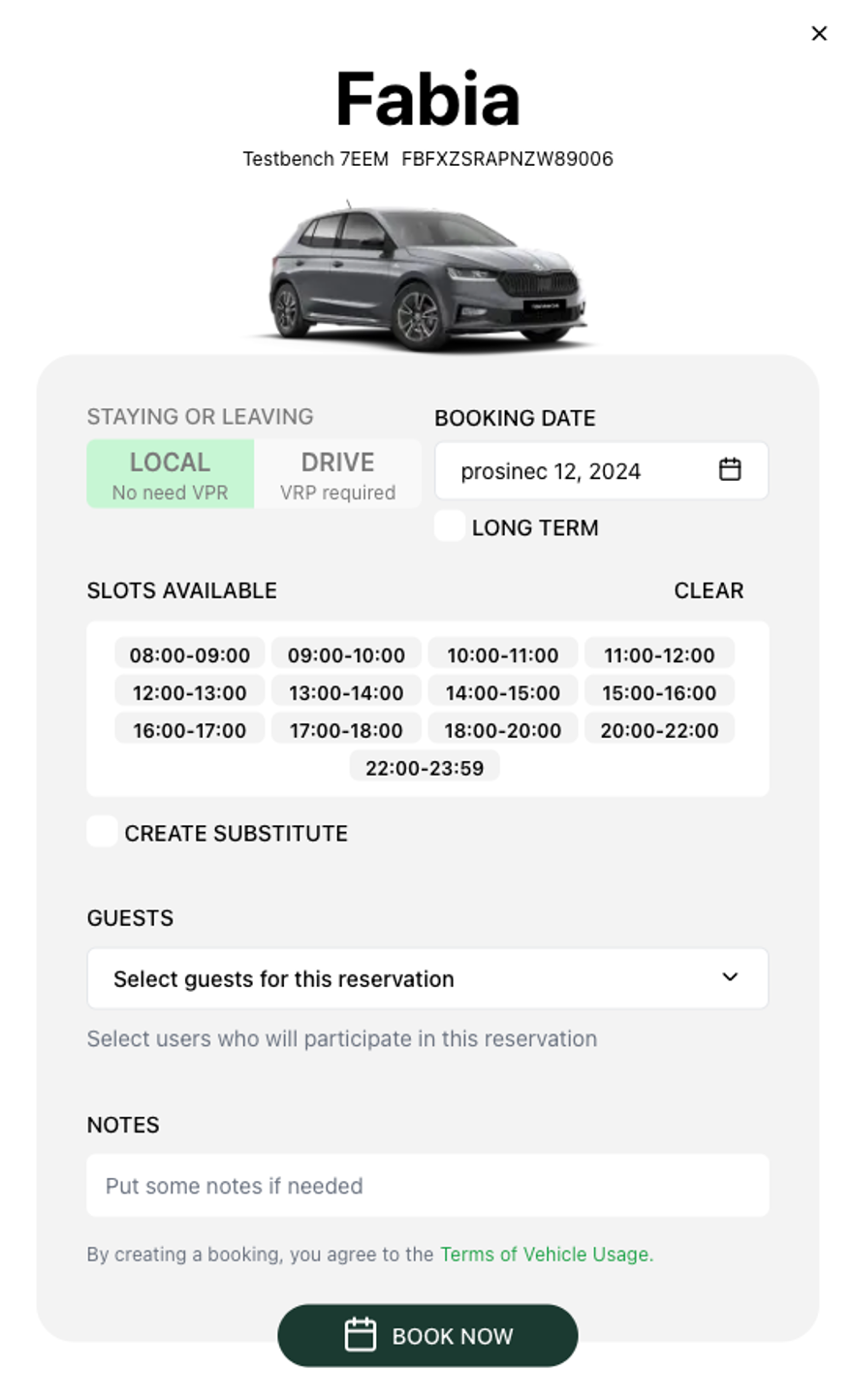Select the Local no-VPR option
The height and width of the screenshot is (1400, 852).
[171, 474]
